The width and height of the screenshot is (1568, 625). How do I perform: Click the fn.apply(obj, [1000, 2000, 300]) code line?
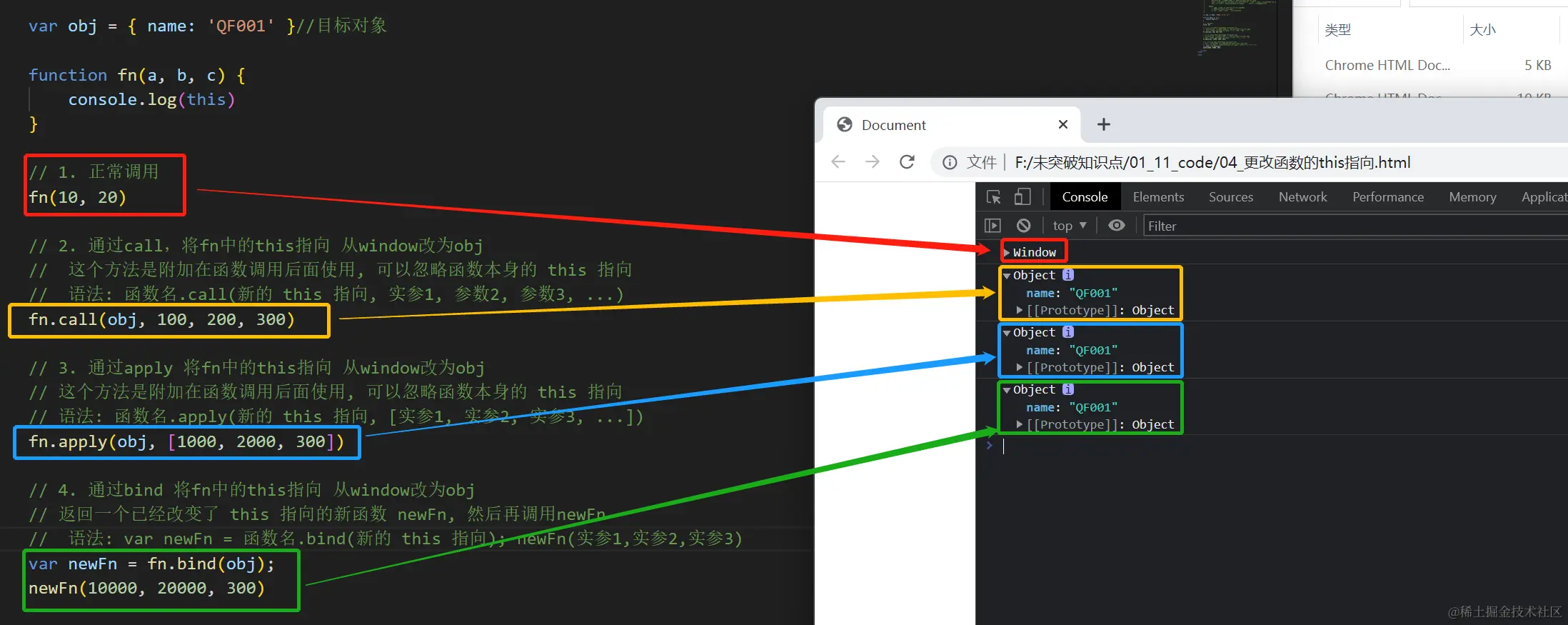(x=186, y=442)
